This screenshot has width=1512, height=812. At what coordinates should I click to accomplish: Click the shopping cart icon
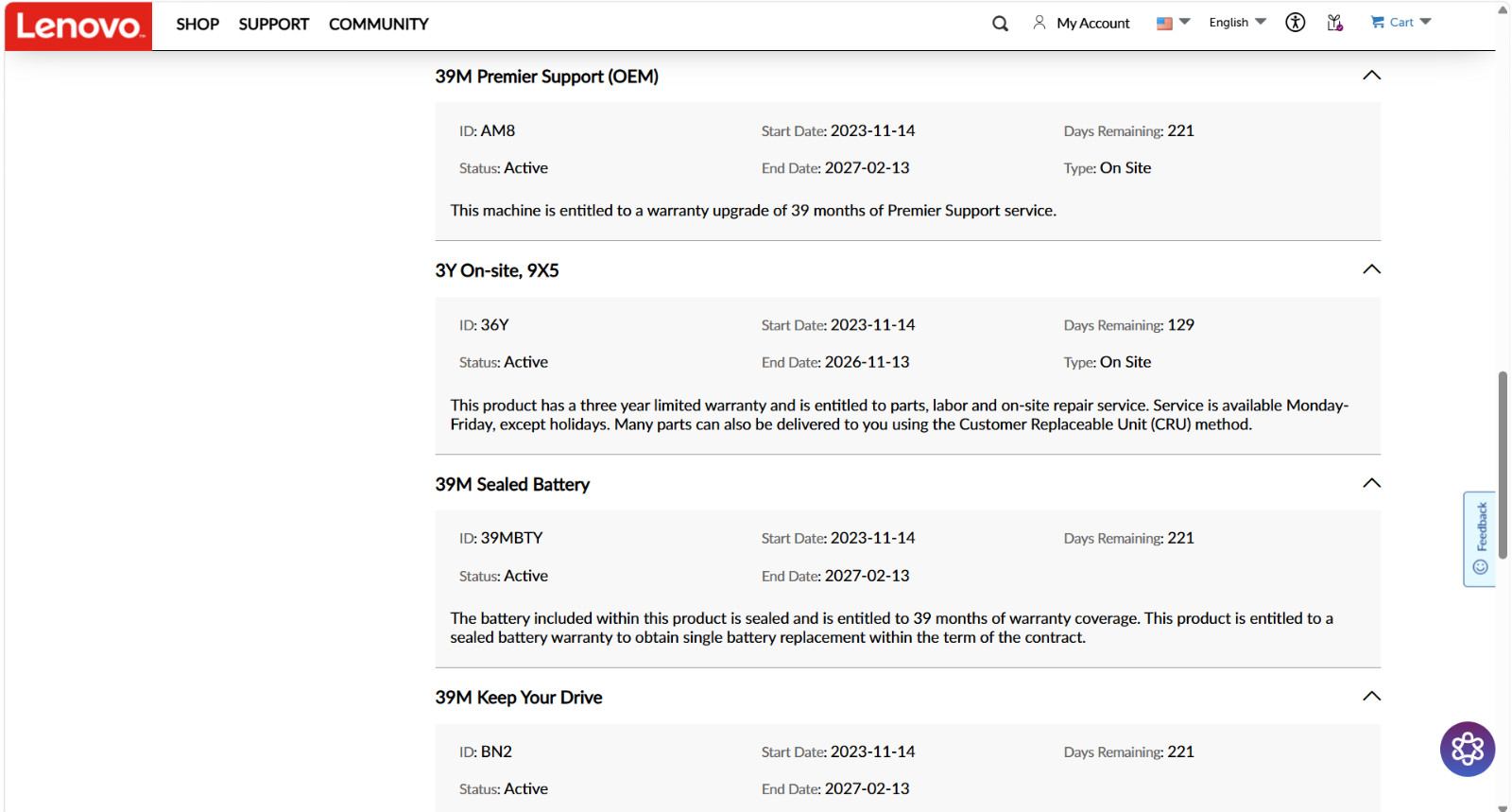(x=1378, y=22)
